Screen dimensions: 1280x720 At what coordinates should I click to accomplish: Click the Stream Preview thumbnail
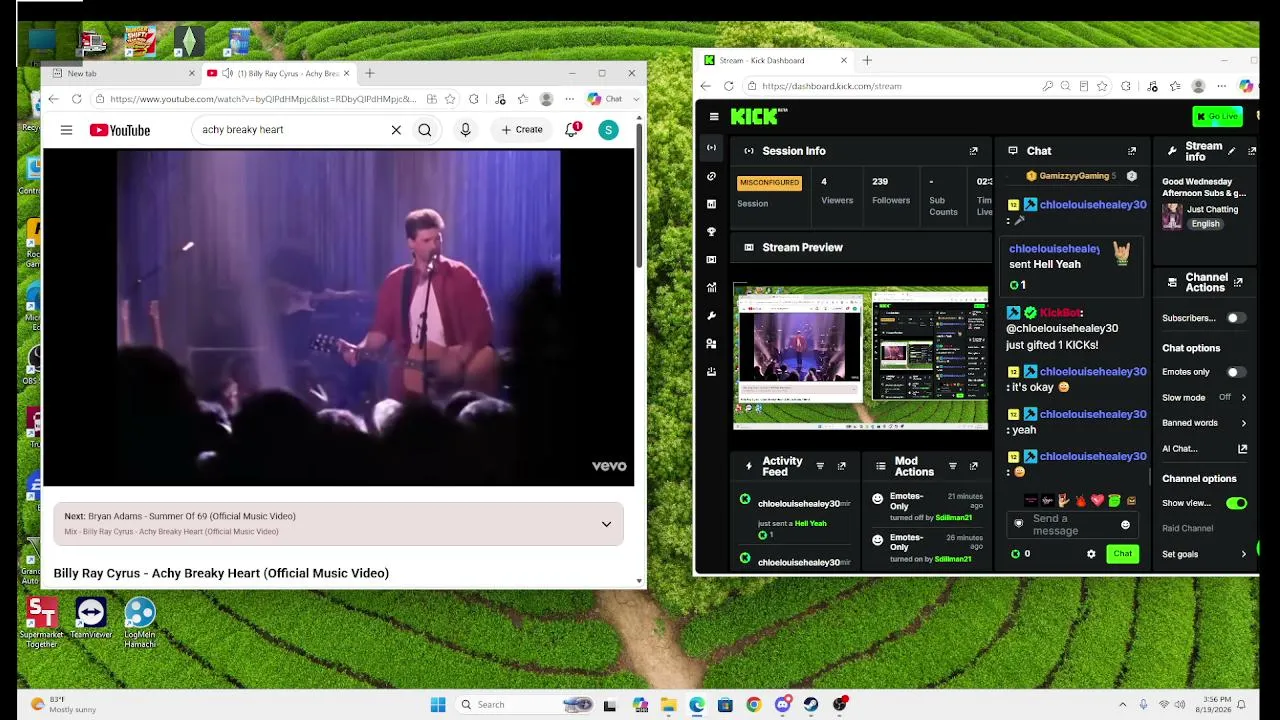coord(860,358)
